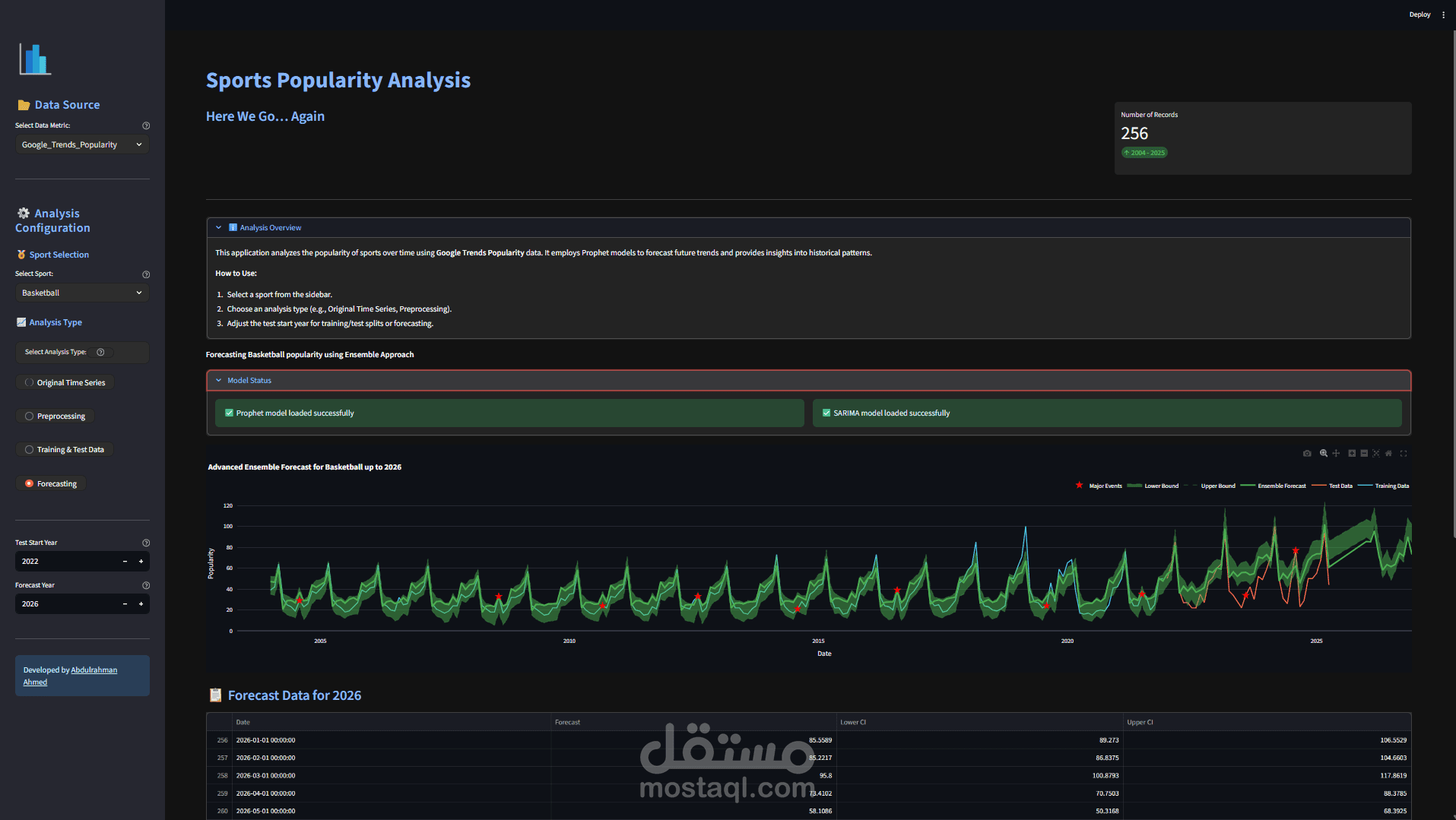
Task: Select the Forecasting radio option
Action: tap(51, 483)
